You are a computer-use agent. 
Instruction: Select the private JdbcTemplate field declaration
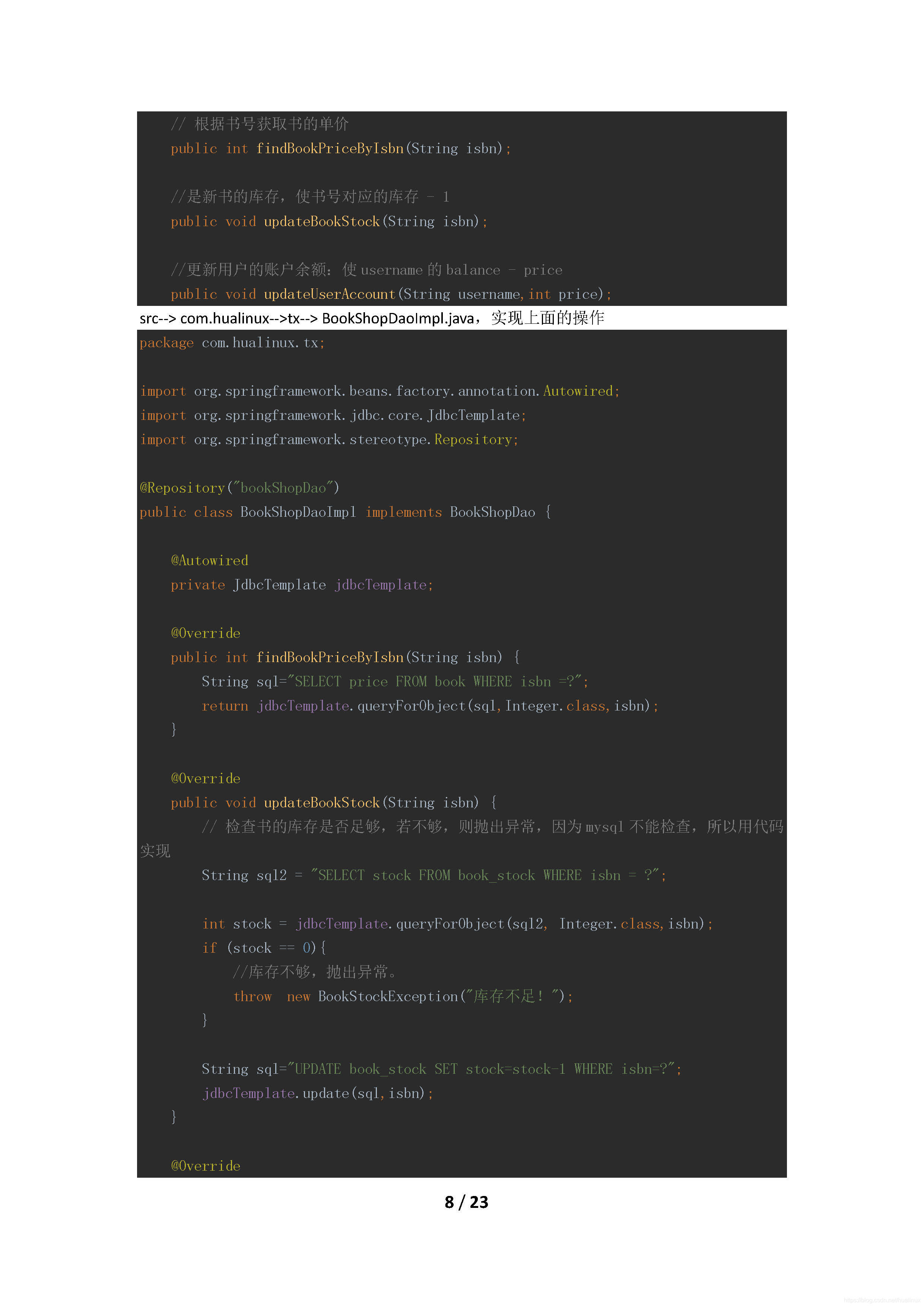[x=302, y=585]
